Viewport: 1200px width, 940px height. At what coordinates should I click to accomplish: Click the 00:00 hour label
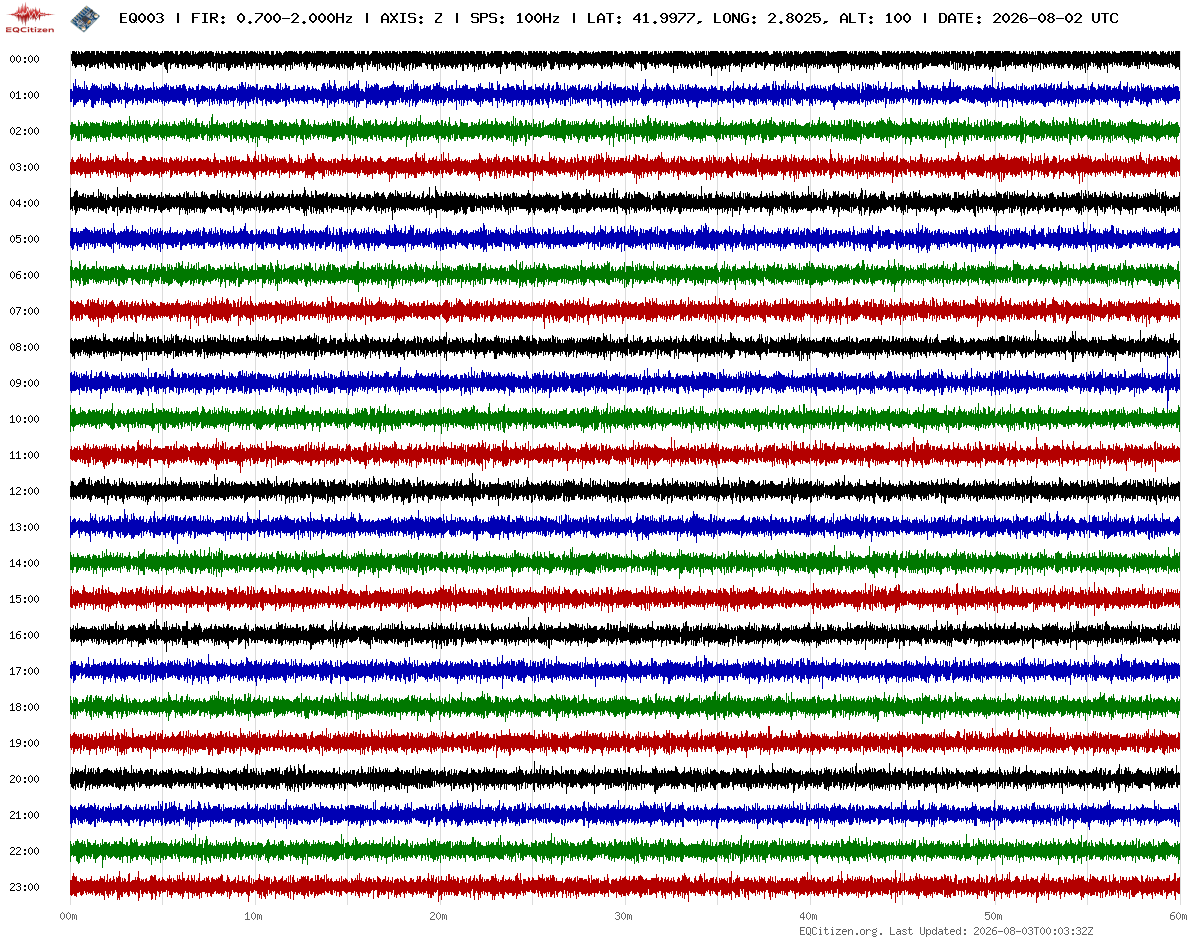[x=24, y=60]
